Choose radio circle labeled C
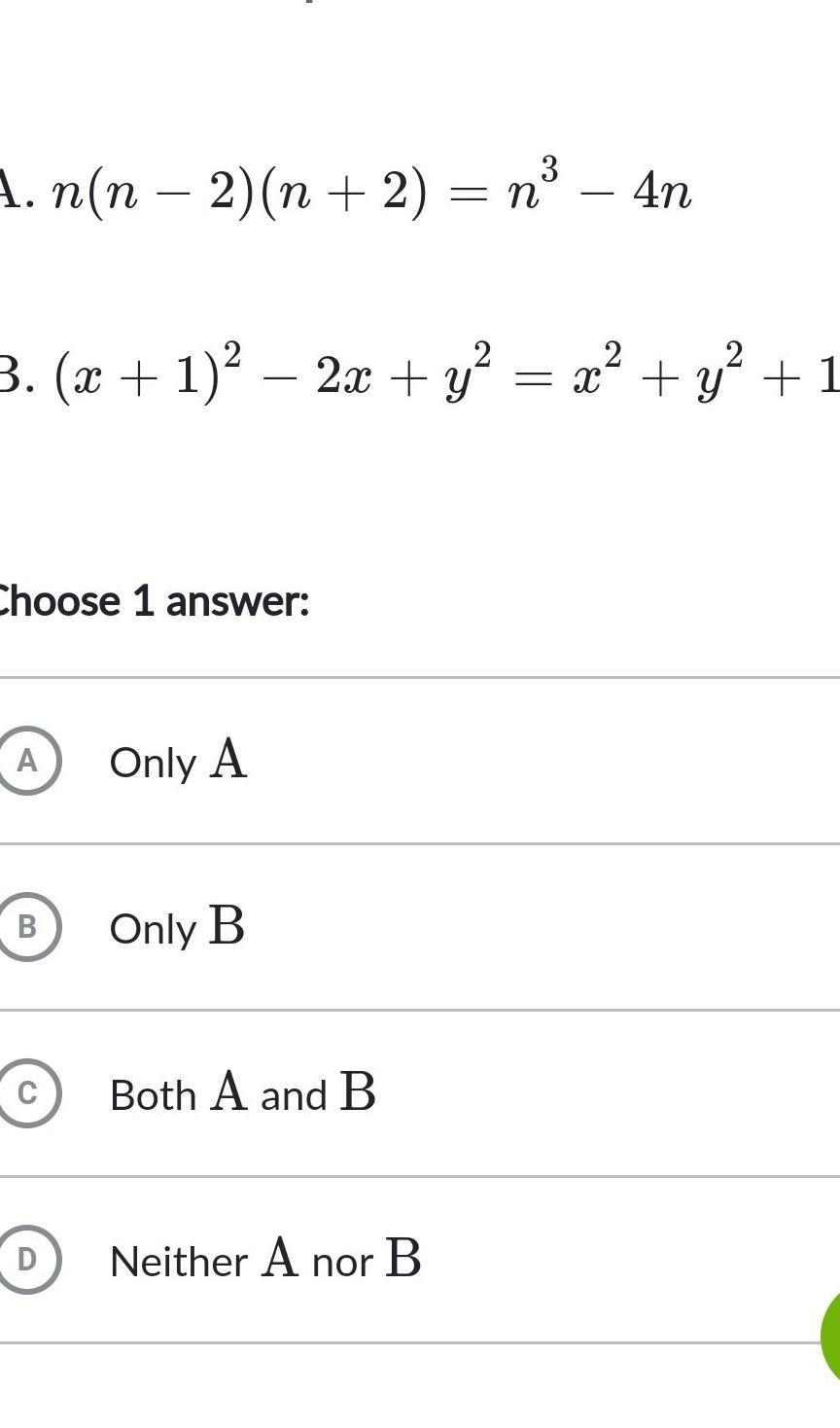The image size is (840, 1428). [27, 1093]
